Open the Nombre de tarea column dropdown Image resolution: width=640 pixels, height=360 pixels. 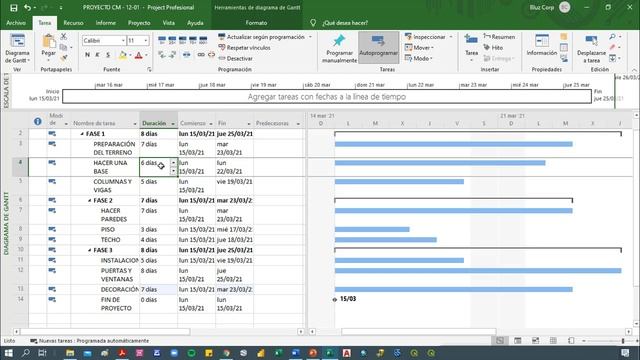click(x=135, y=124)
